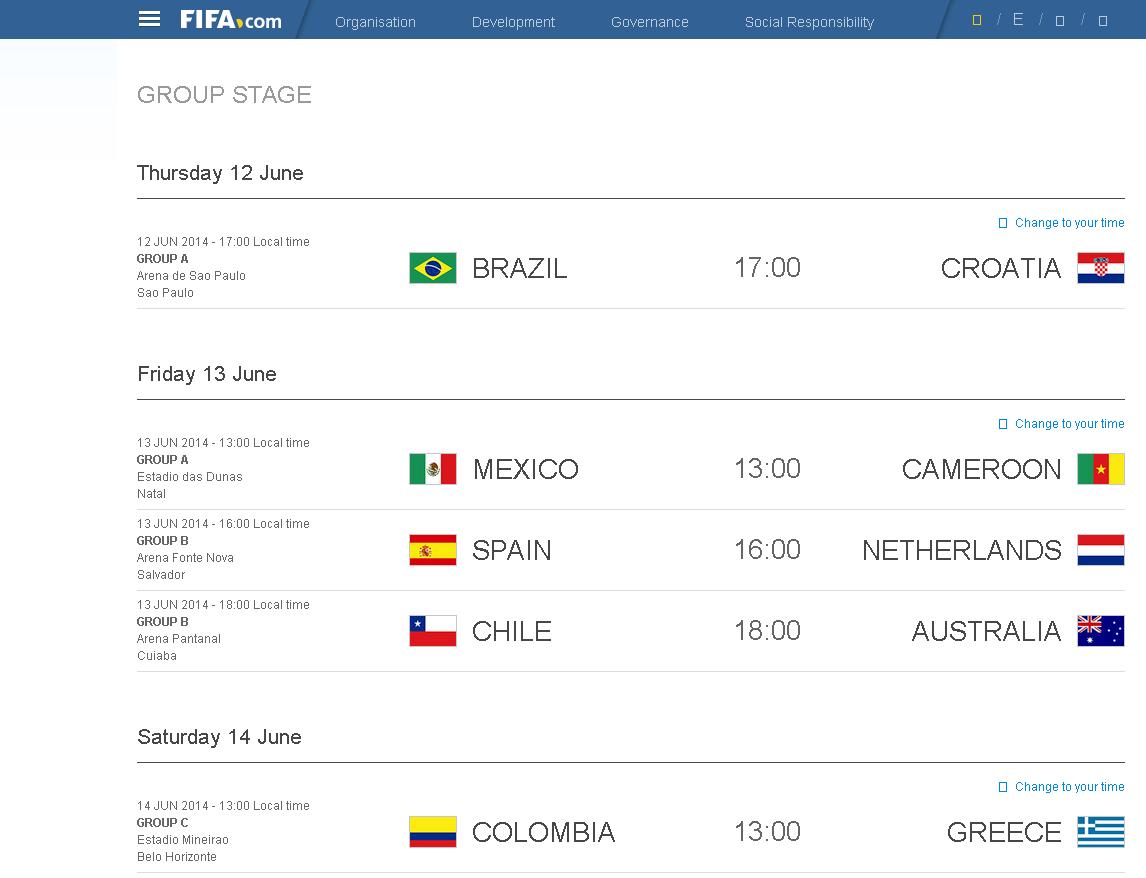Open the hamburger menu next to FIFA.com

click(149, 19)
